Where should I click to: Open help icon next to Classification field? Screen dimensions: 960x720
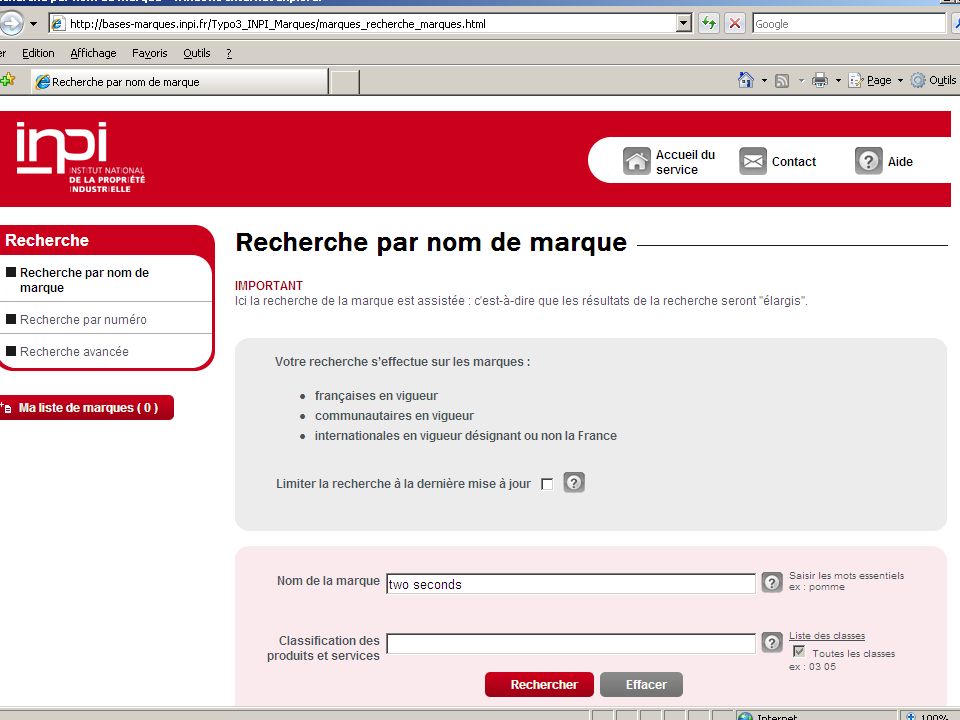point(771,642)
